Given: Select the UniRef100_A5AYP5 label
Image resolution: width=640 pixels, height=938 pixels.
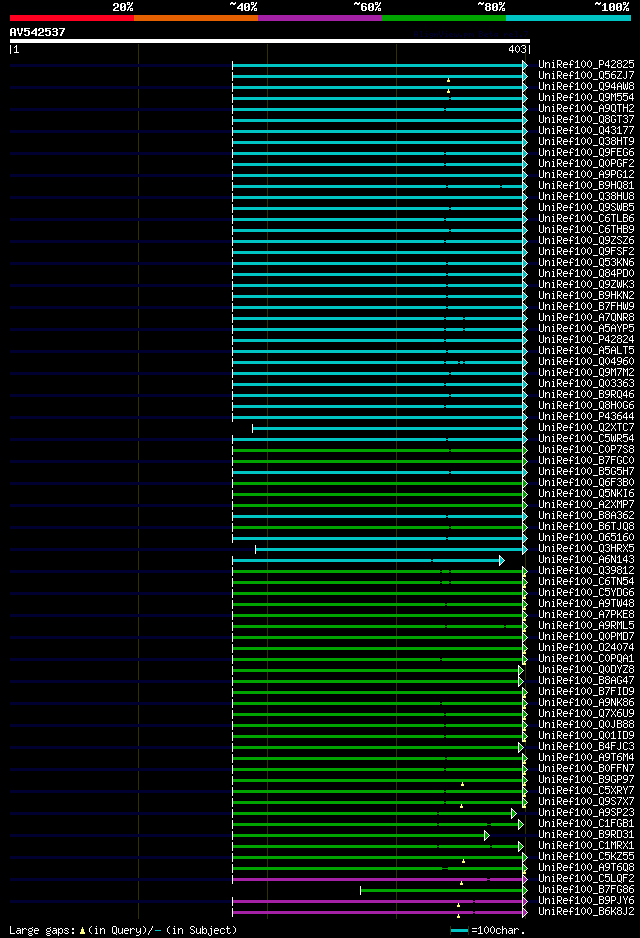Looking at the screenshot, I should [586, 329].
